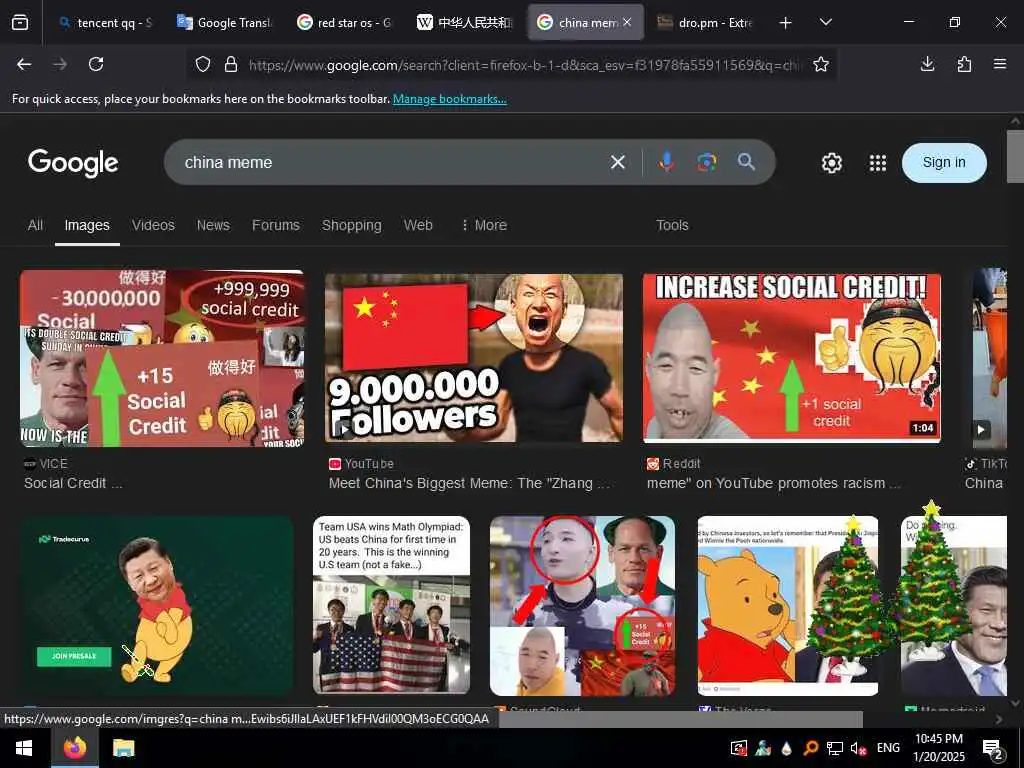1024x768 pixels.
Task: Go back to previous page
Action: coord(24,64)
